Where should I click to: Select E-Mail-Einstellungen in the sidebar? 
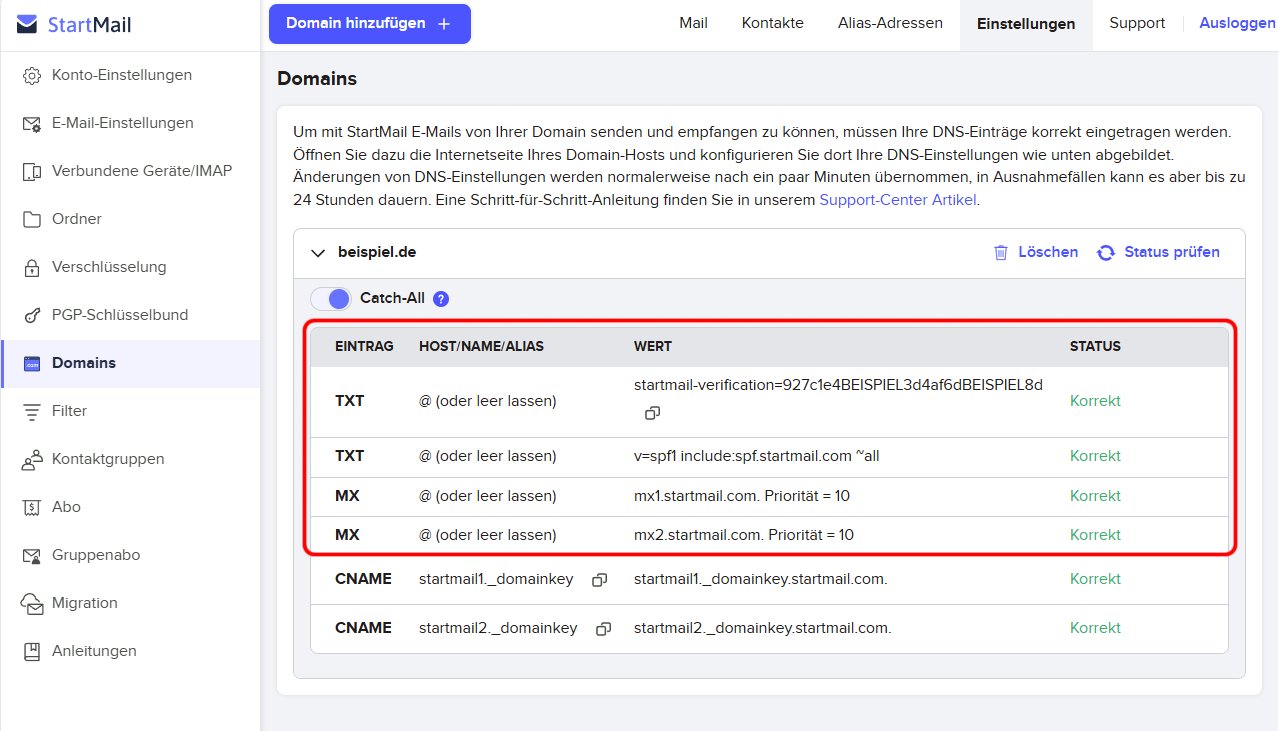(130, 123)
